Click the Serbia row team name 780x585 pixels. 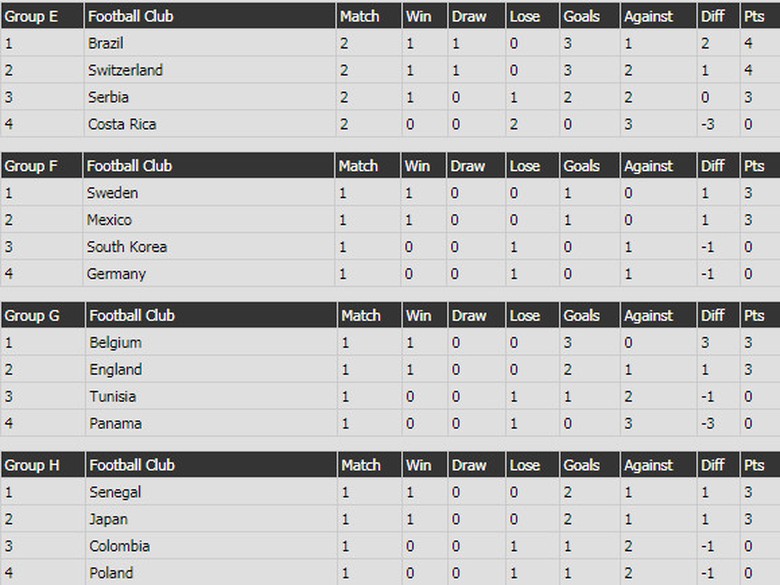click(x=108, y=98)
